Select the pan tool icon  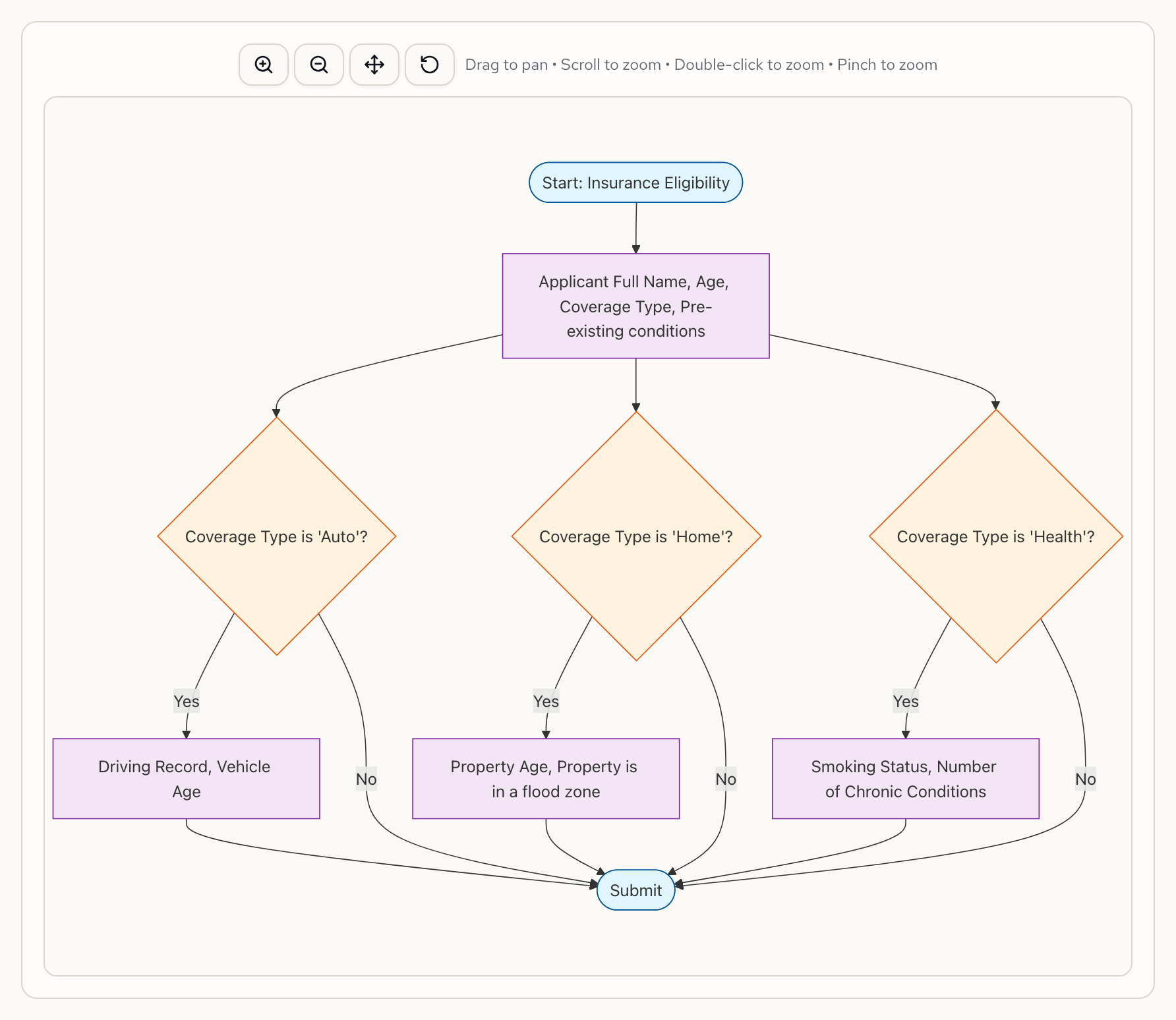(374, 65)
